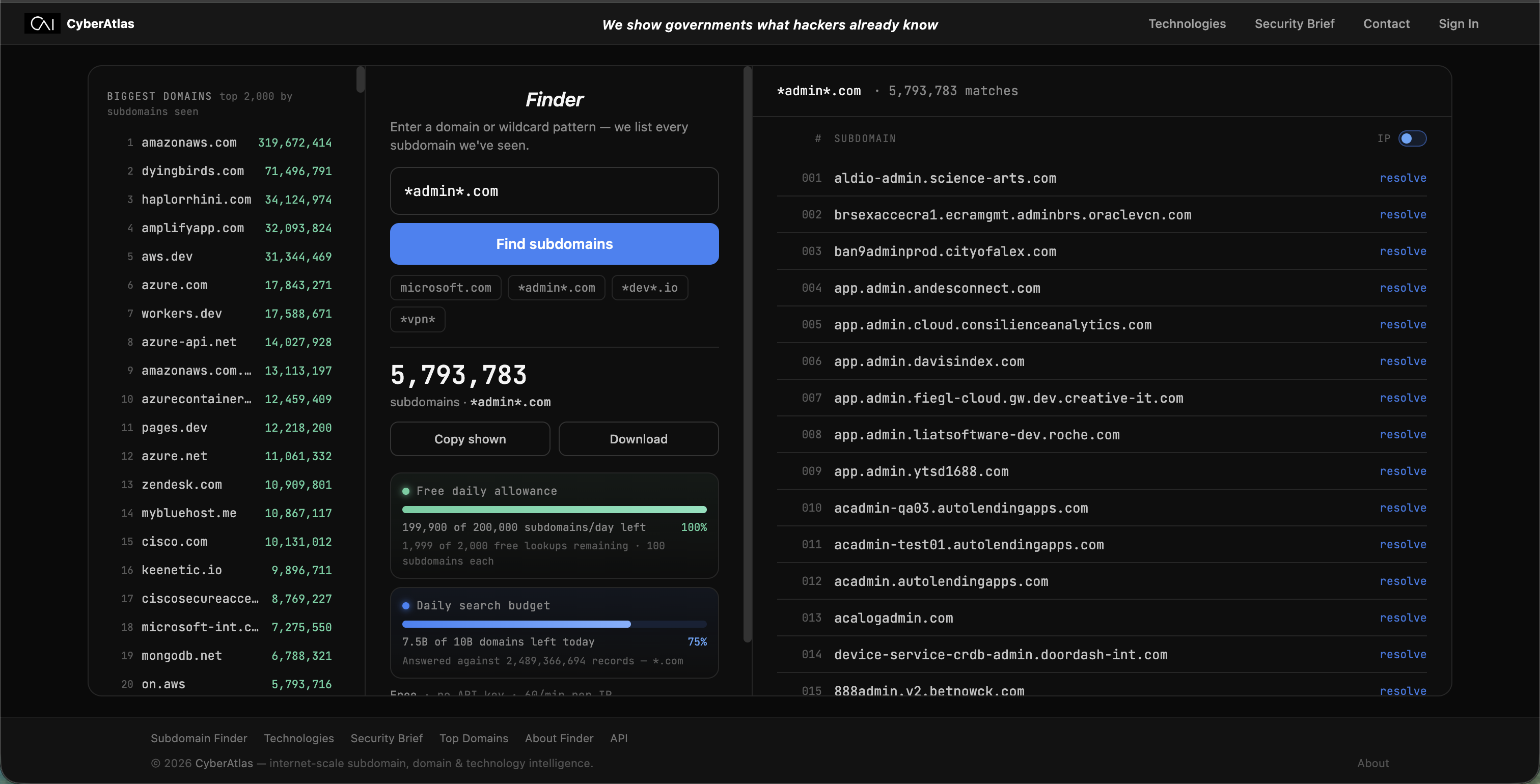Resolve app.admin.cloud.consilienceanalytics.com
The image size is (1540, 784).
pos(1402,324)
